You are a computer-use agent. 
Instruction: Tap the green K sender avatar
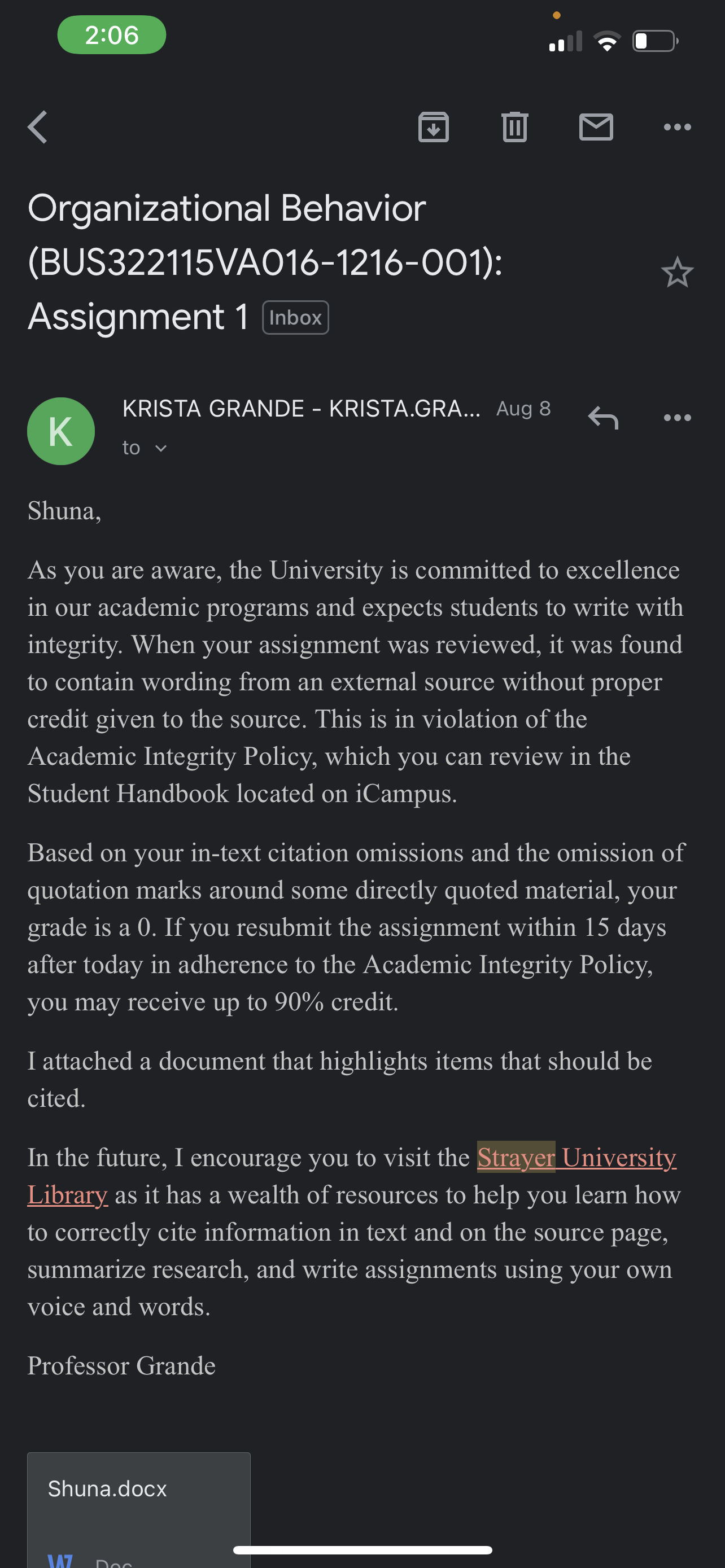[61, 431]
